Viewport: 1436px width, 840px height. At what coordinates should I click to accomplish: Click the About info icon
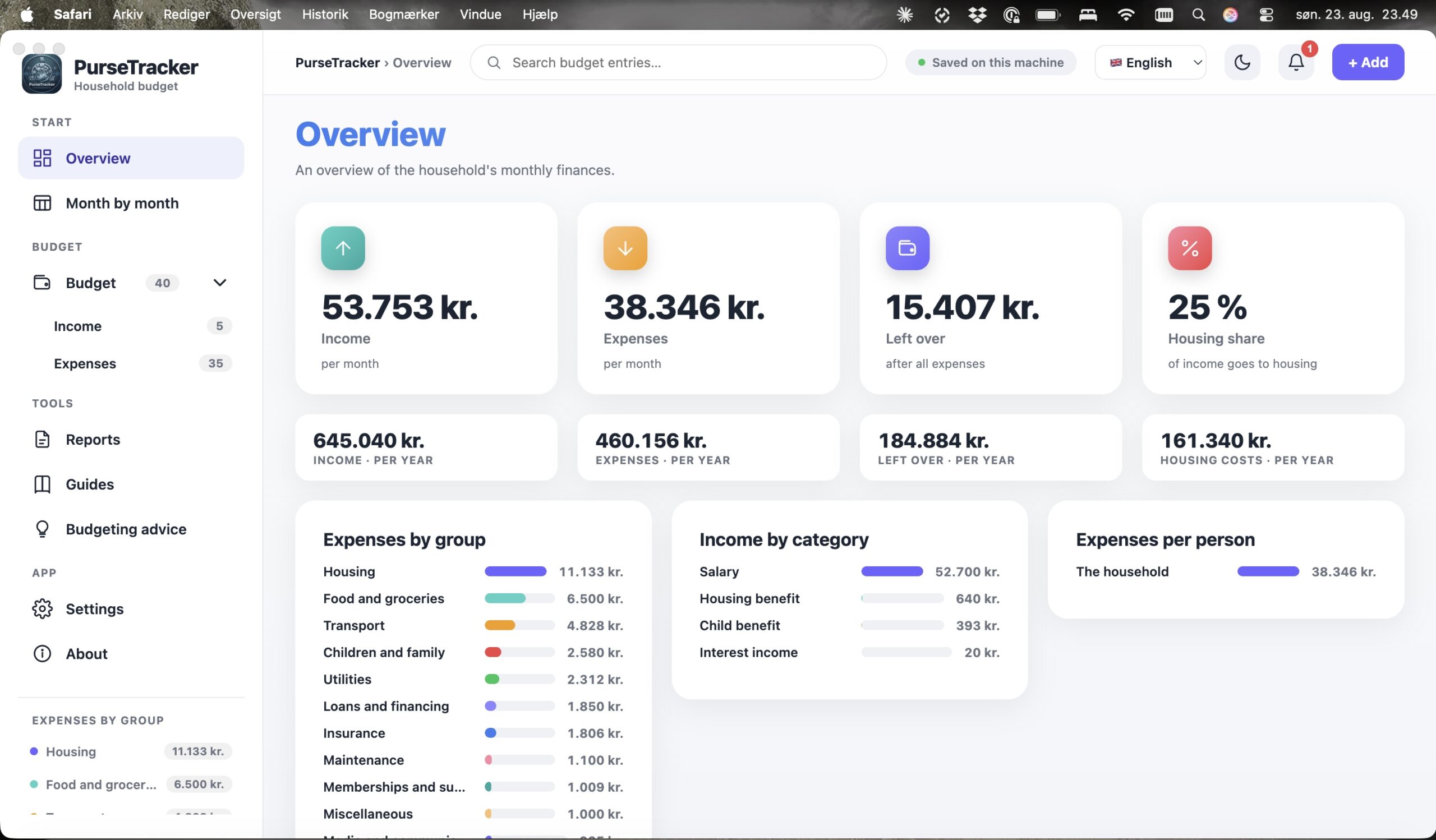tap(42, 653)
